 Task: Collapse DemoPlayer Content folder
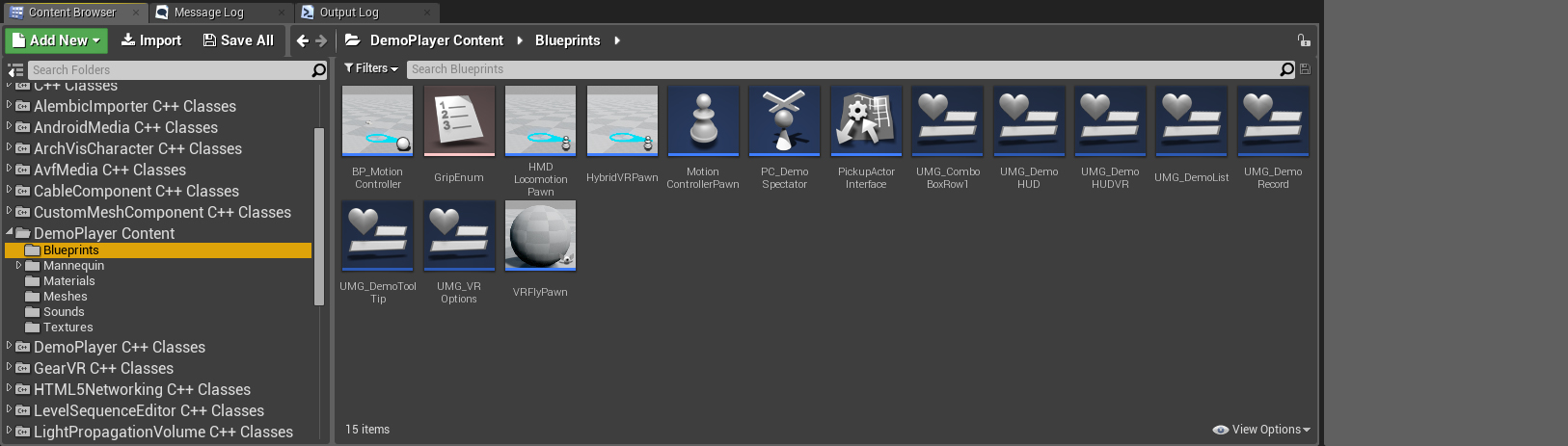pos(9,232)
